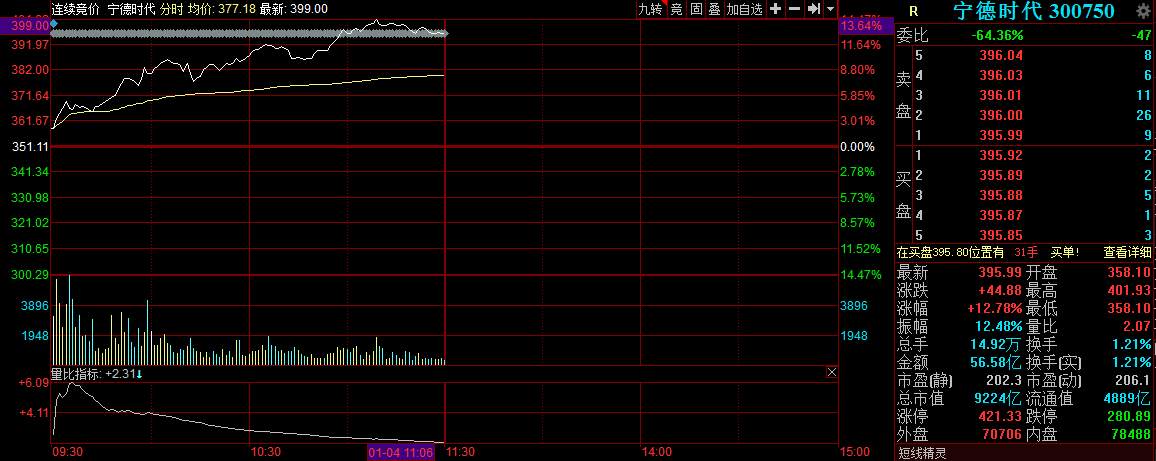Click the 均价: 377.18 header text
The height and width of the screenshot is (461, 1156).
coord(220,9)
